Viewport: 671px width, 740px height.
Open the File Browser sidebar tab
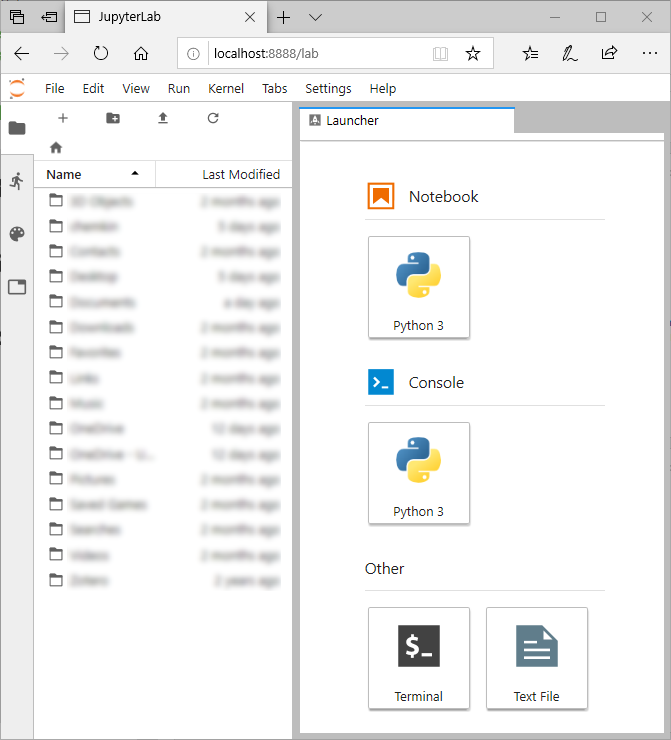pyautogui.click(x=17, y=128)
